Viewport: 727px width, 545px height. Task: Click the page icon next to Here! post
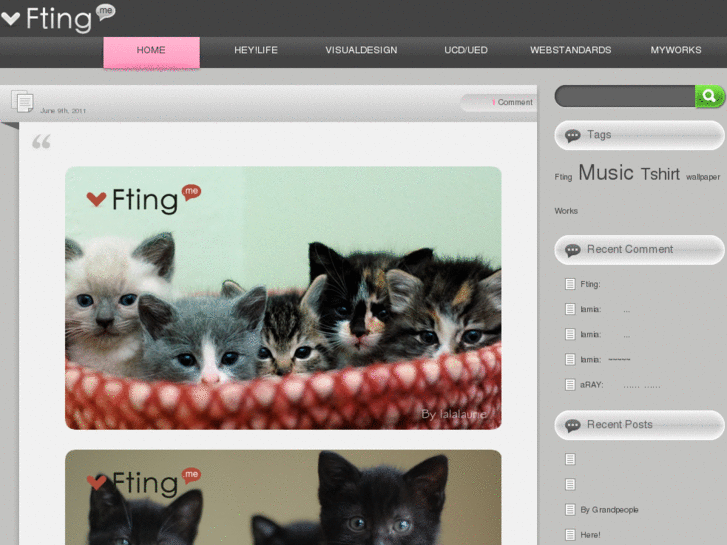570,535
